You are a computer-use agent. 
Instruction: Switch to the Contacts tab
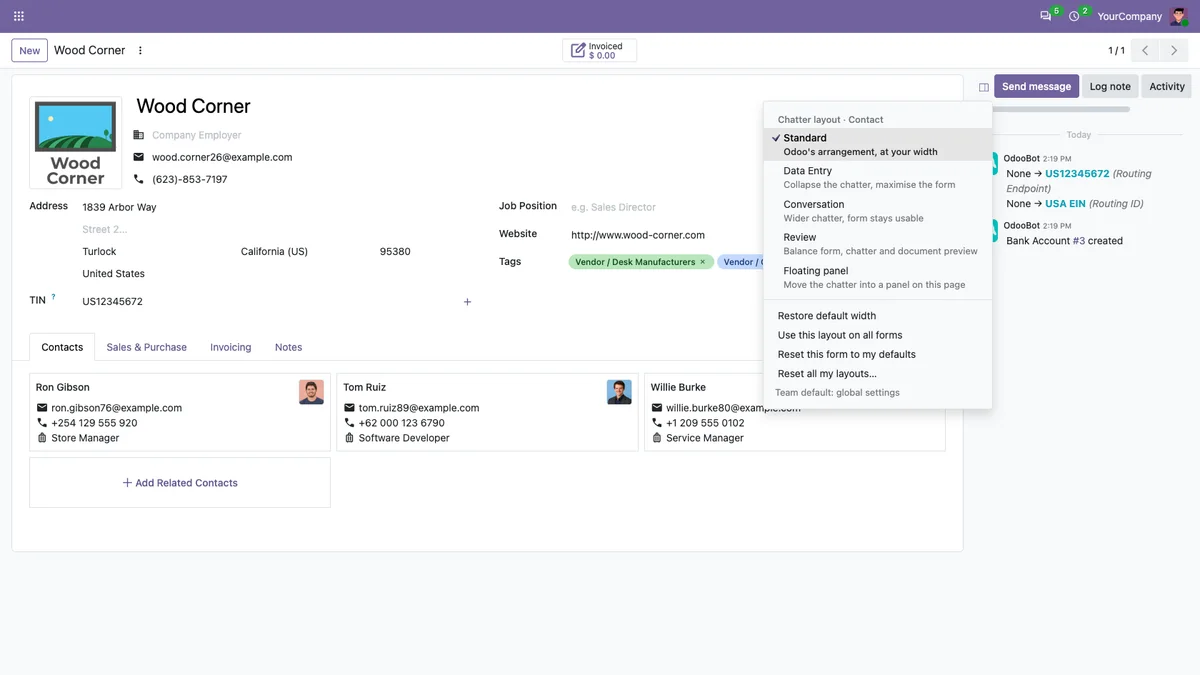pyautogui.click(x=62, y=347)
